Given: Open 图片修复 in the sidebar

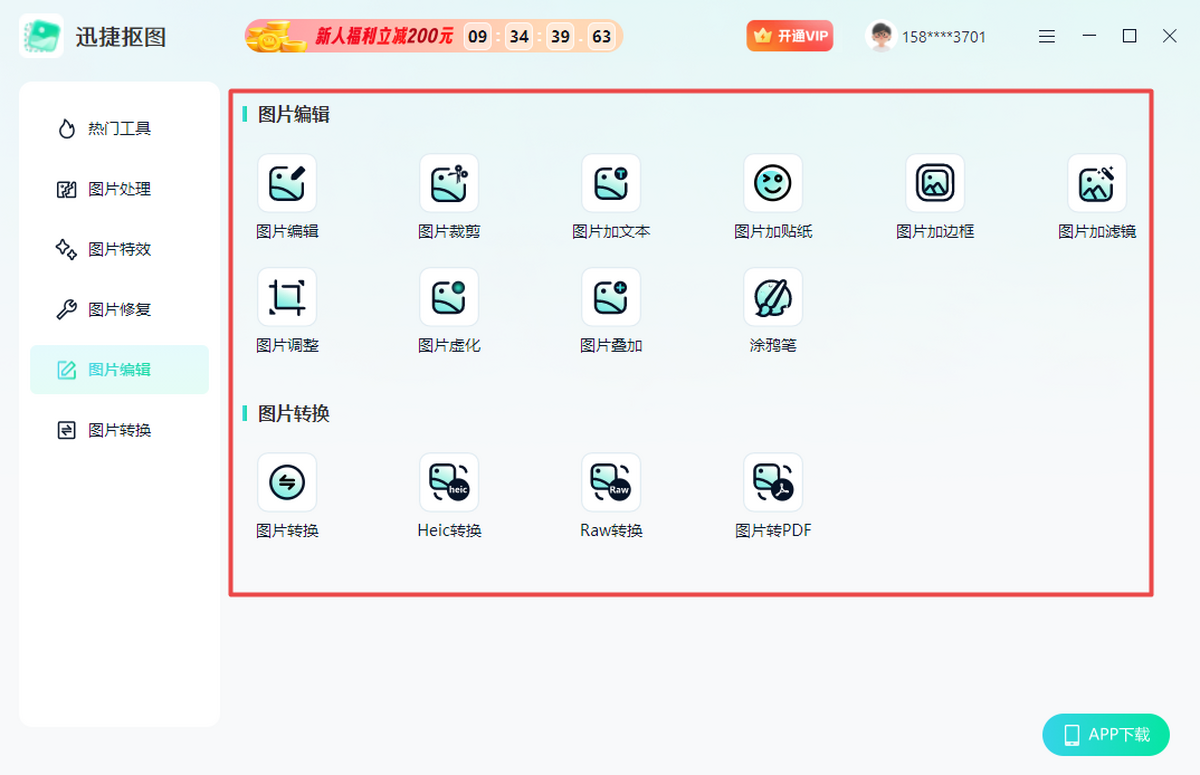Looking at the screenshot, I should pos(120,309).
